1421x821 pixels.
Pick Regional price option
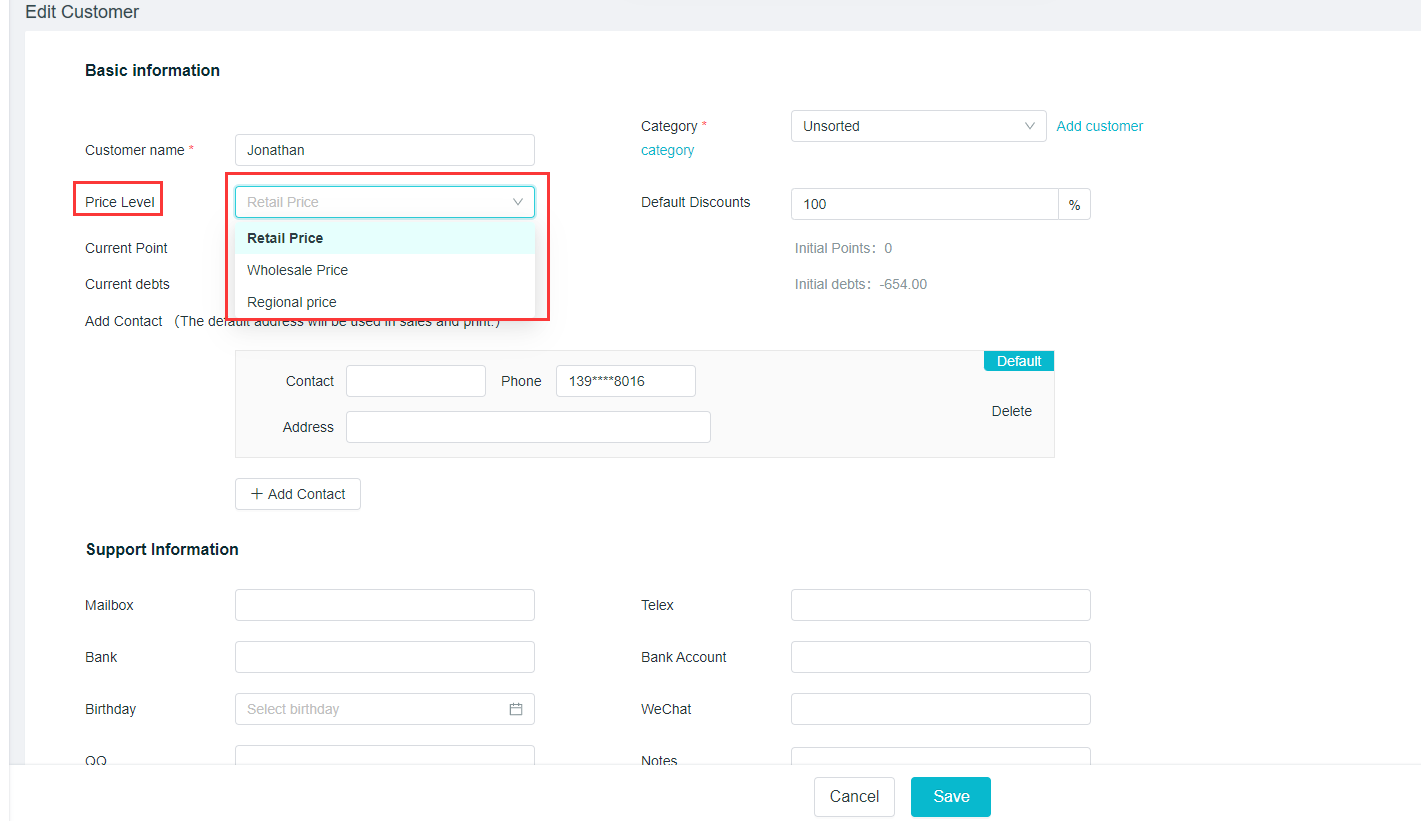point(292,302)
